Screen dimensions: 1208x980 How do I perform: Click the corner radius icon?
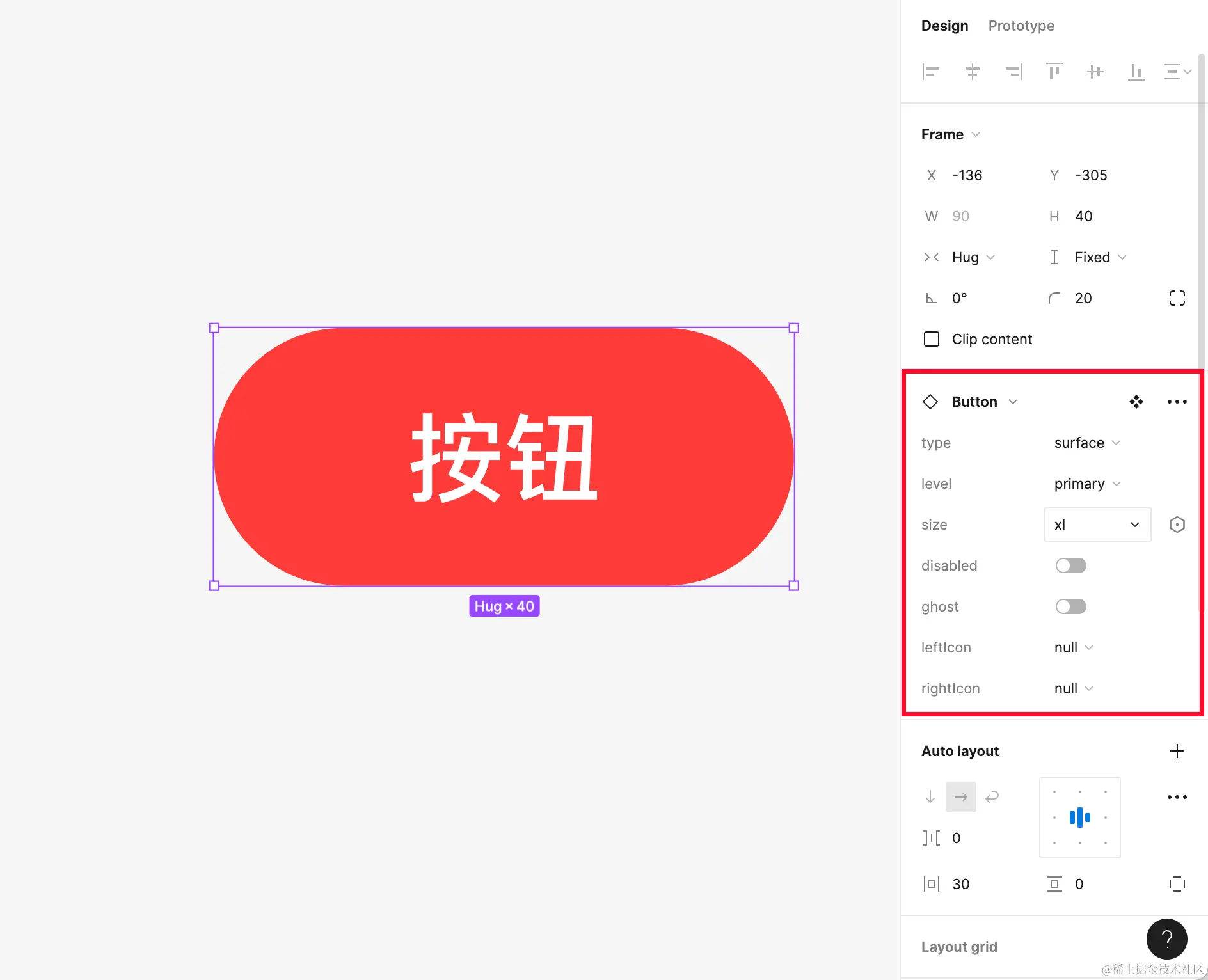1054,298
